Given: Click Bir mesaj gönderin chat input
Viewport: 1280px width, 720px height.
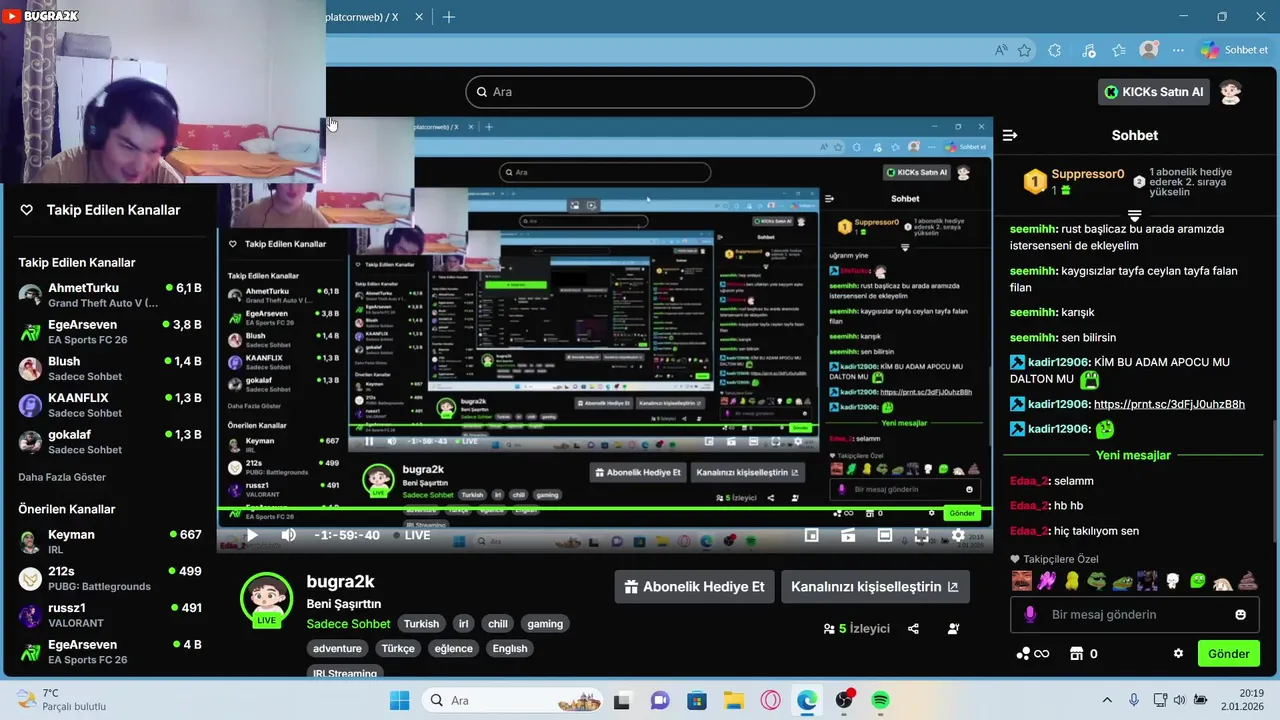Looking at the screenshot, I should pyautogui.click(x=1134, y=614).
